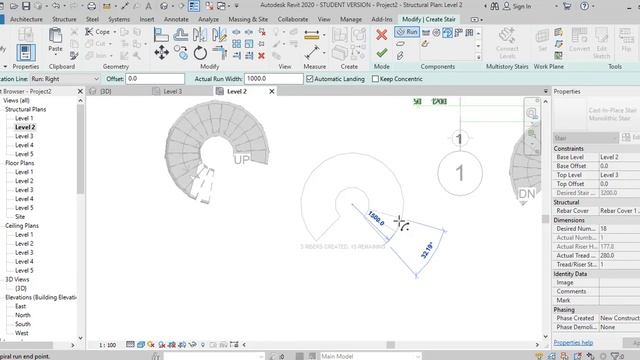Viewport: 640px width, 360px height.
Task: Click the Detail Level icon in view control bar
Action: click(130, 345)
